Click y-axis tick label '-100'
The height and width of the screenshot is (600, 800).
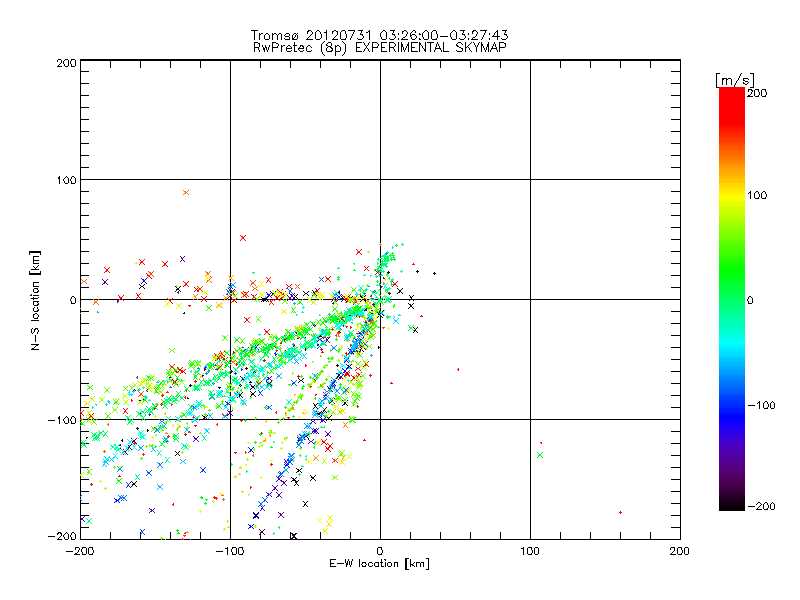coord(62,420)
